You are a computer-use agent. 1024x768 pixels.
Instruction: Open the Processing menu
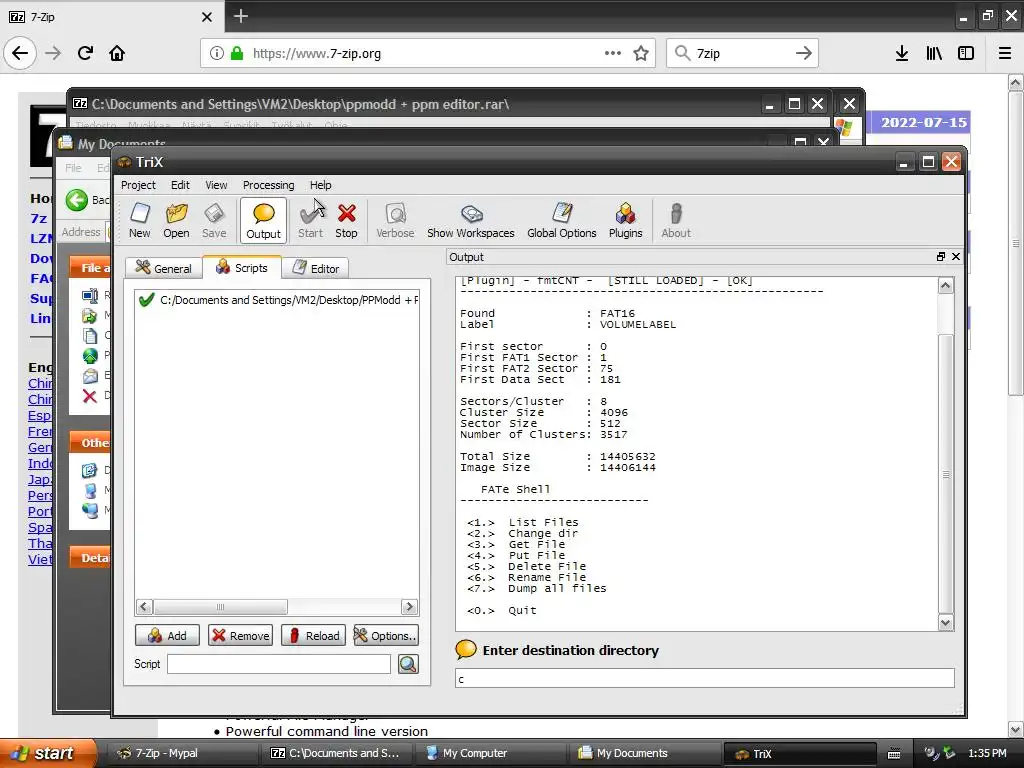tap(268, 185)
